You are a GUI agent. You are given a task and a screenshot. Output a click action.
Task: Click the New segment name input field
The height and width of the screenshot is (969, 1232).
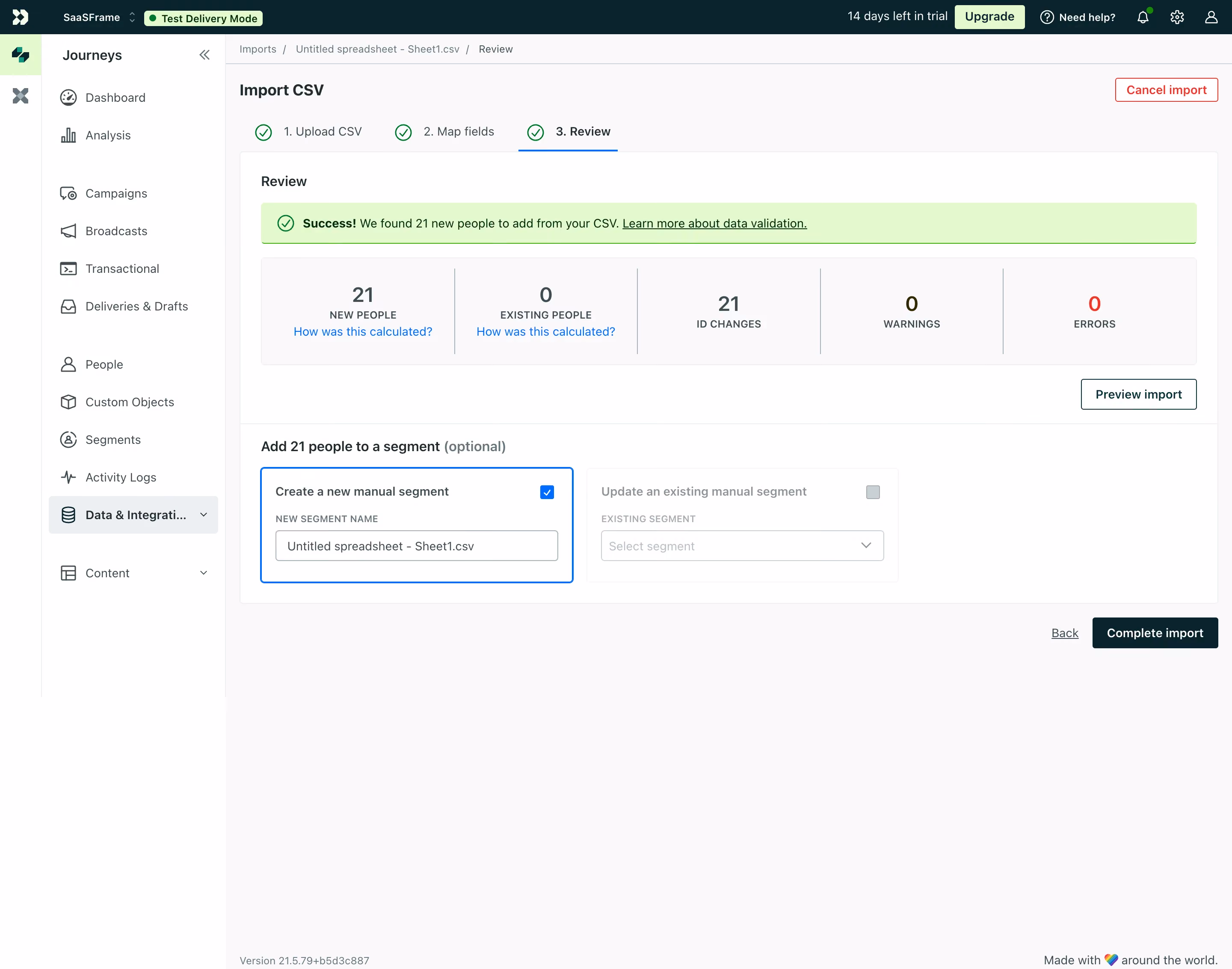pyautogui.click(x=417, y=546)
